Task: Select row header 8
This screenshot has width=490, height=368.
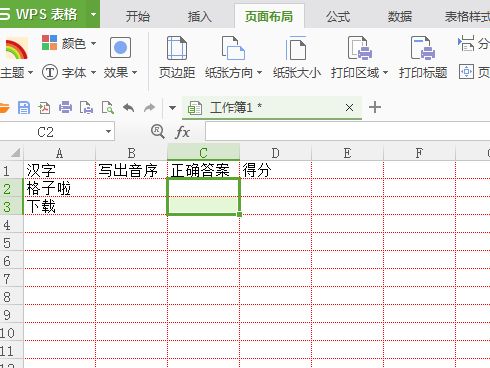Action: (x=11, y=296)
